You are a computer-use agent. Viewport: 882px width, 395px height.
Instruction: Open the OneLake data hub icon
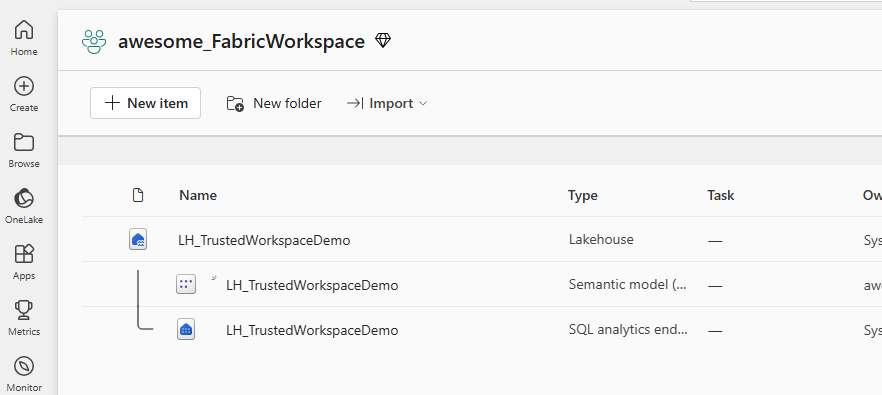(x=24, y=199)
